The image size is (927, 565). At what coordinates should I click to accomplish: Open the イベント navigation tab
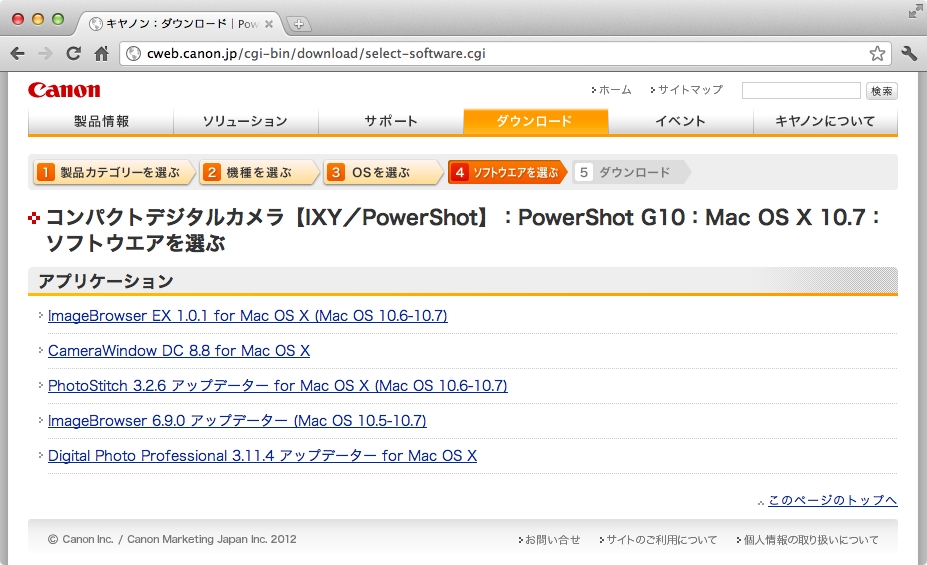pyautogui.click(x=680, y=121)
